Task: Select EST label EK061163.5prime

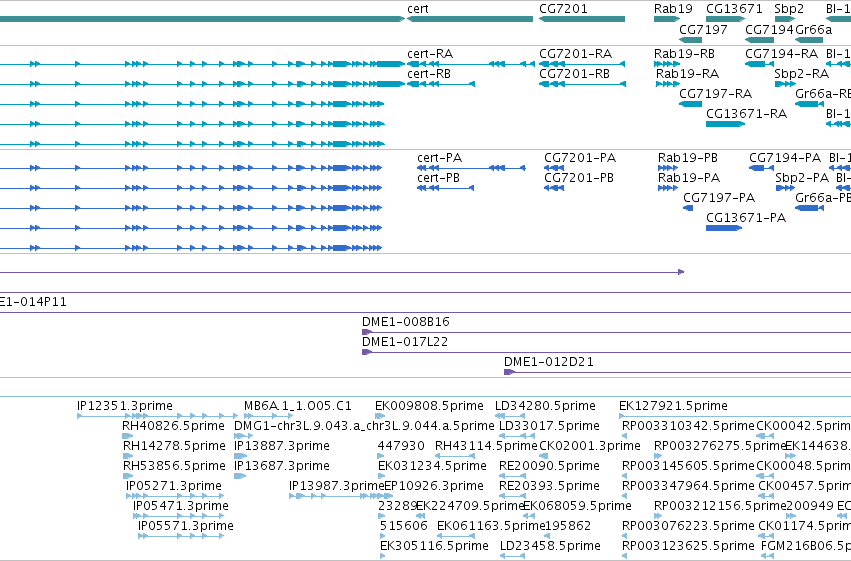Action: pyautogui.click(x=491, y=526)
